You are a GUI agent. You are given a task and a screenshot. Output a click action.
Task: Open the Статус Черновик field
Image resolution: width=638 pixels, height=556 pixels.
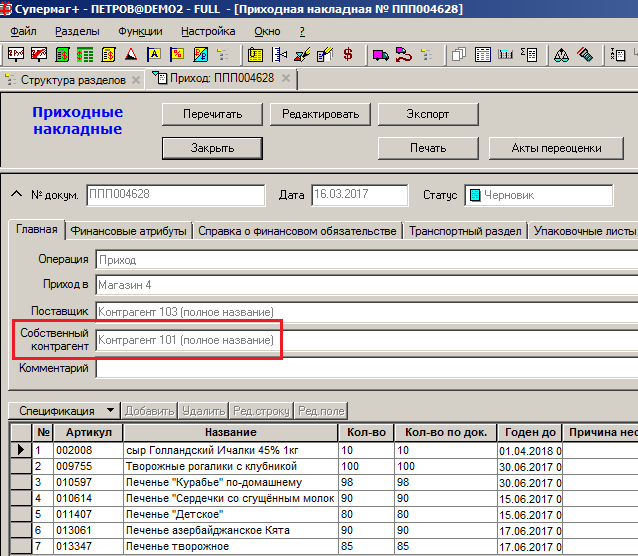[539, 195]
